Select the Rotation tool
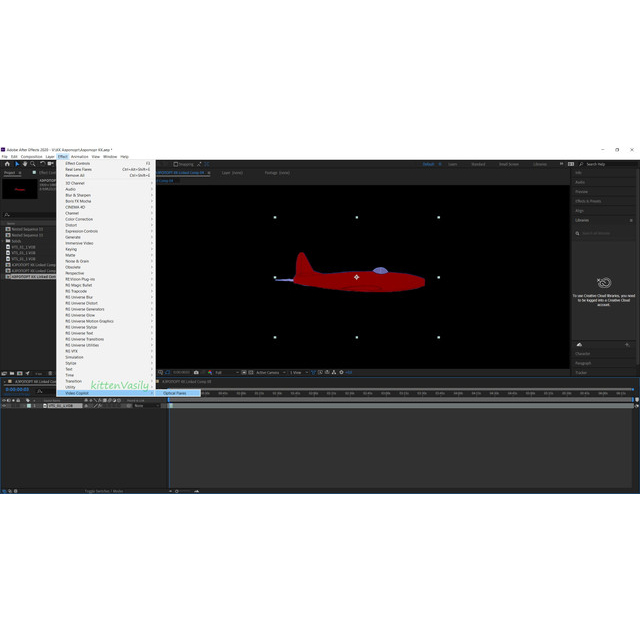Viewport: 640px width, 640px height. pyautogui.click(x=42, y=164)
